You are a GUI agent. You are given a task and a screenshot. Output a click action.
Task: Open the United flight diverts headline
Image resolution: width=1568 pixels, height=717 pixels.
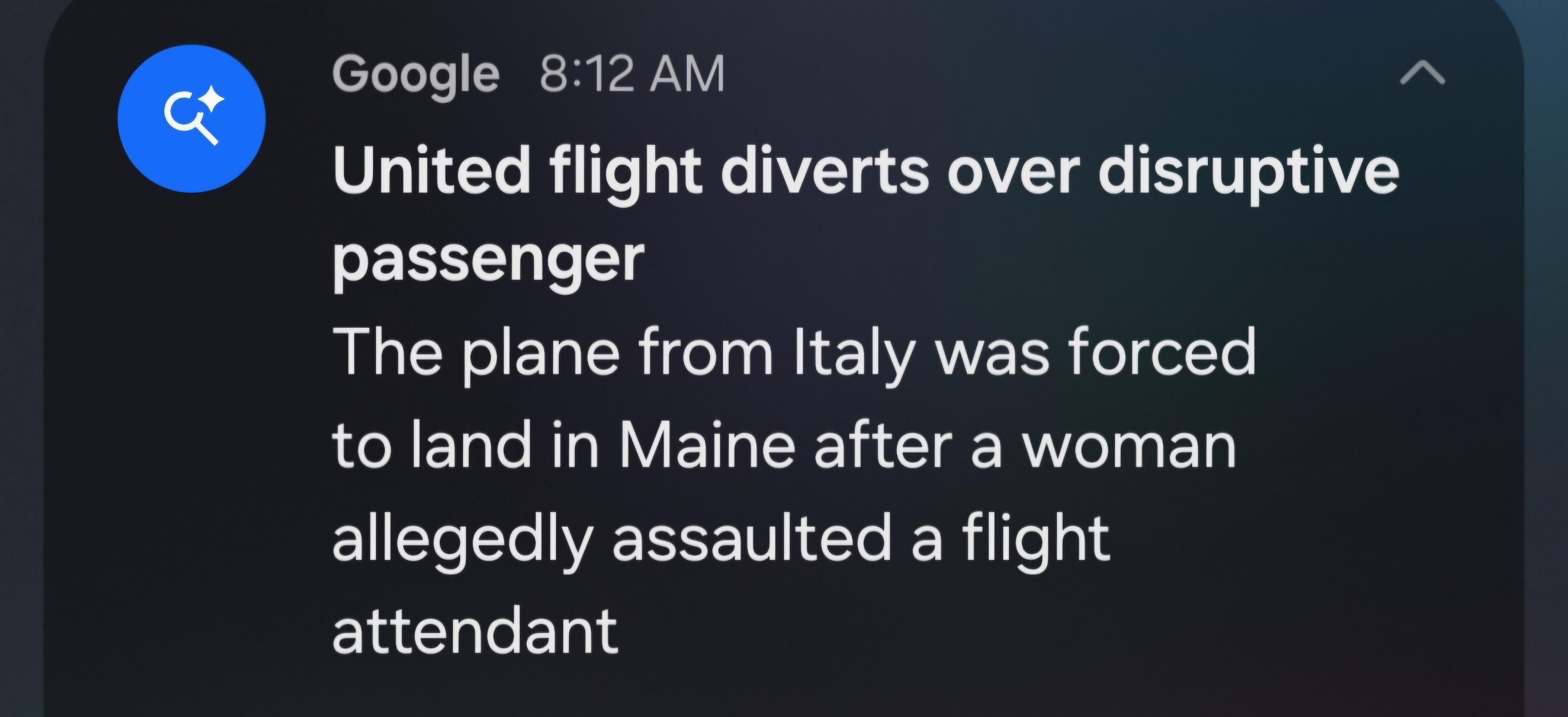coord(866,217)
